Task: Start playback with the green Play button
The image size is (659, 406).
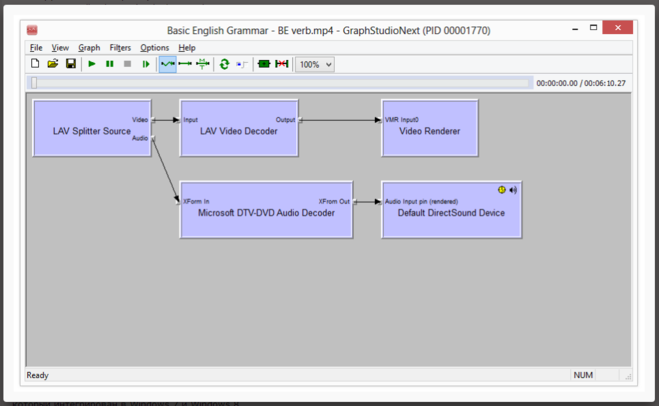Action: (x=92, y=64)
